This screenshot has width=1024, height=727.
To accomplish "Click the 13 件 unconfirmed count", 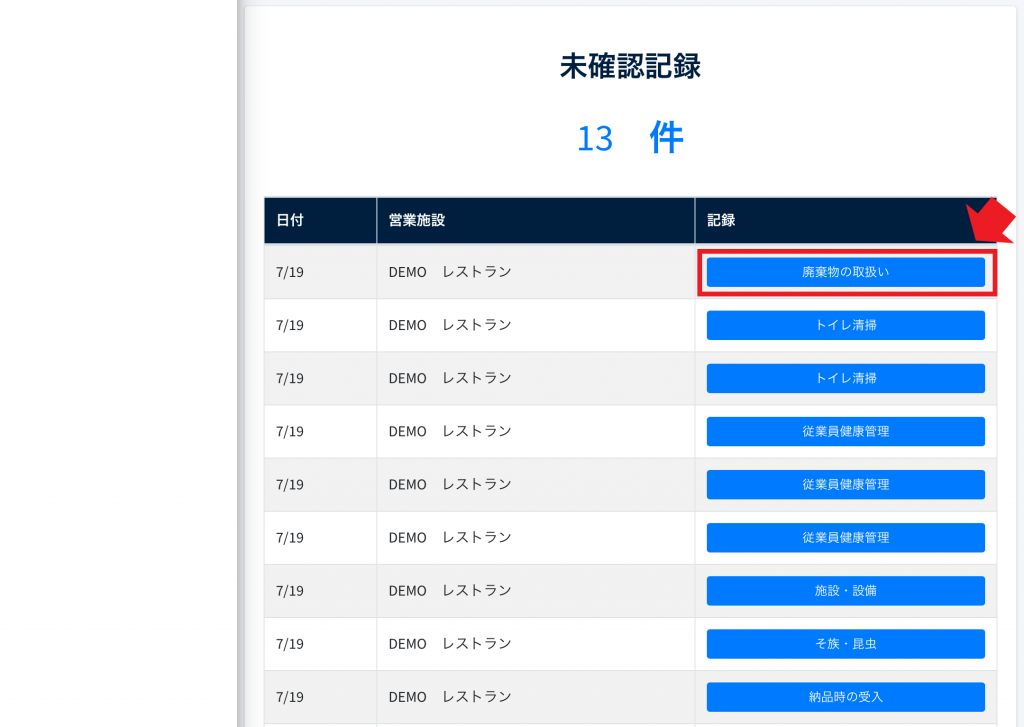I will pyautogui.click(x=630, y=138).
